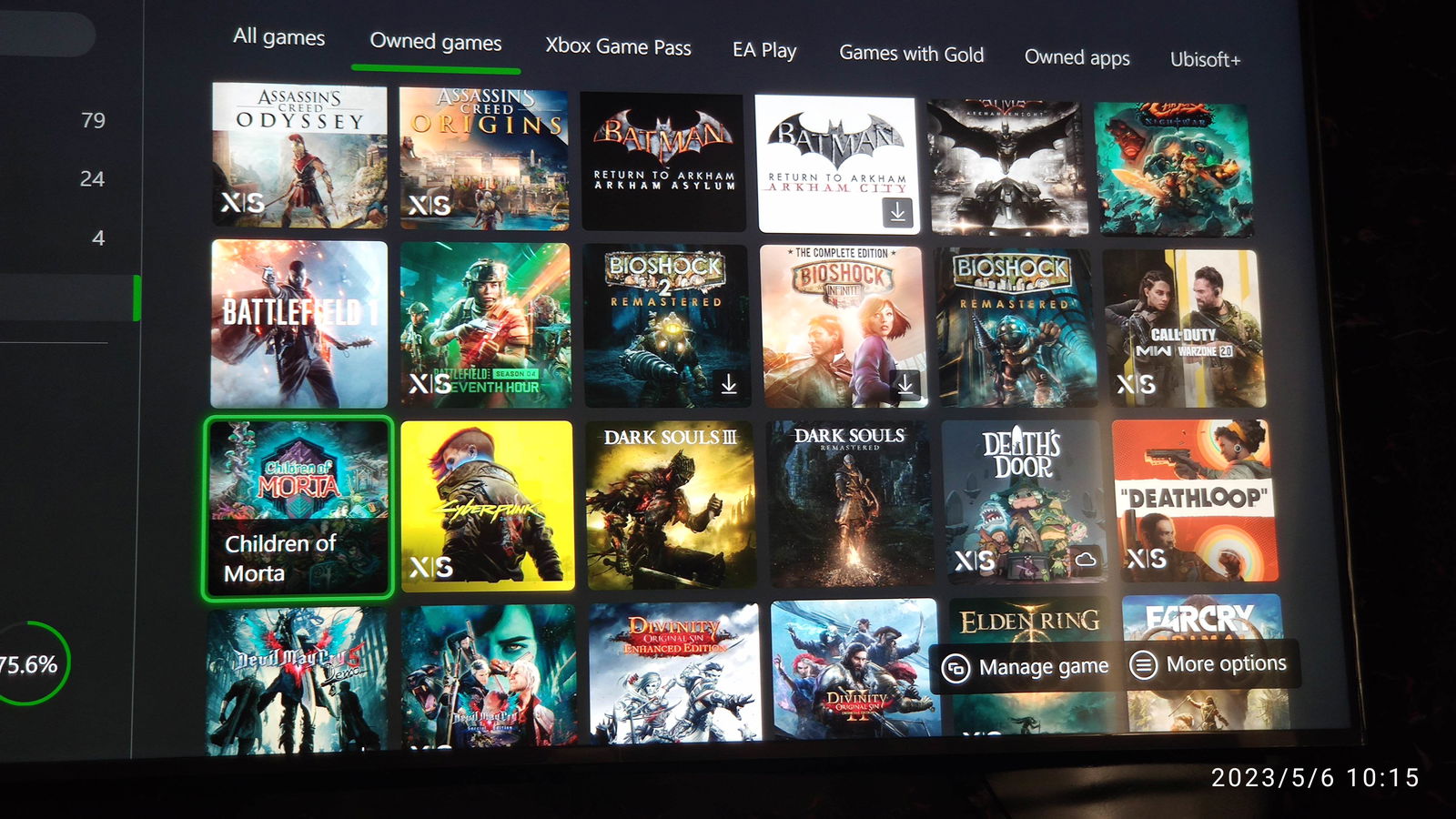The height and width of the screenshot is (819, 1456).
Task: Click download icon on Arkham City tile
Action: pos(897,212)
